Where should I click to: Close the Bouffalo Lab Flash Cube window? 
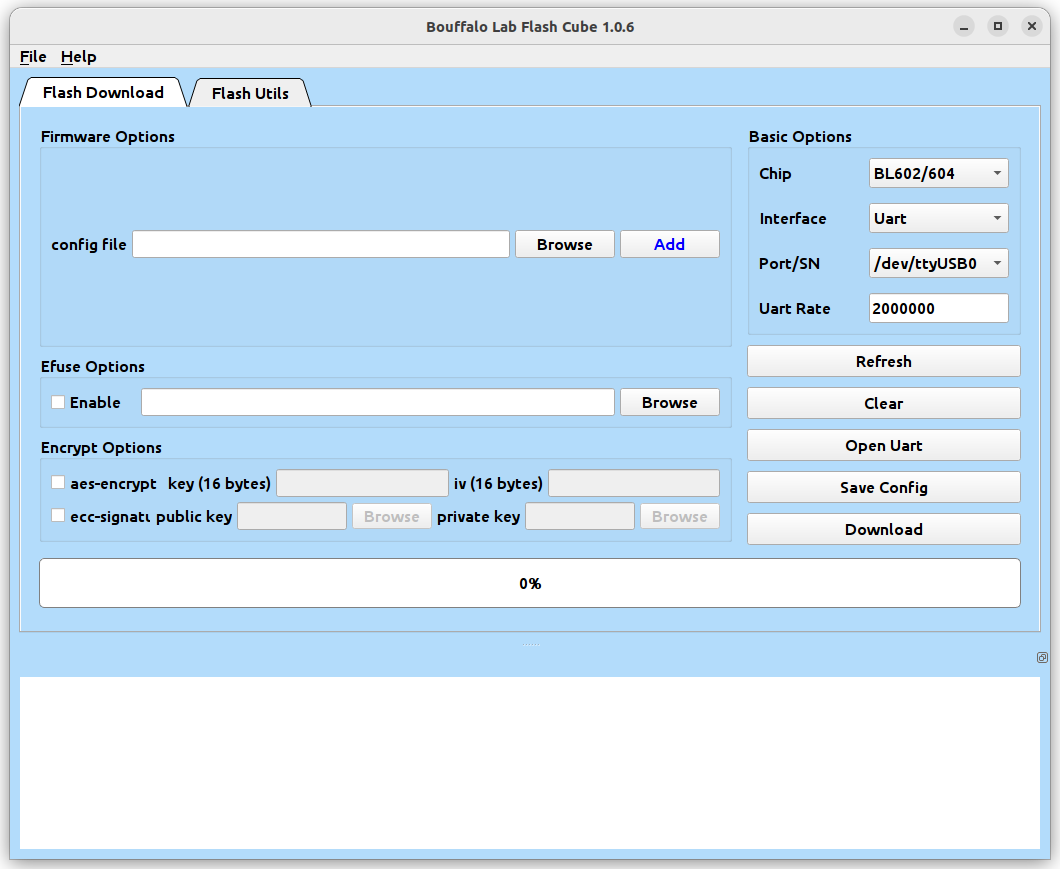pos(1032,26)
